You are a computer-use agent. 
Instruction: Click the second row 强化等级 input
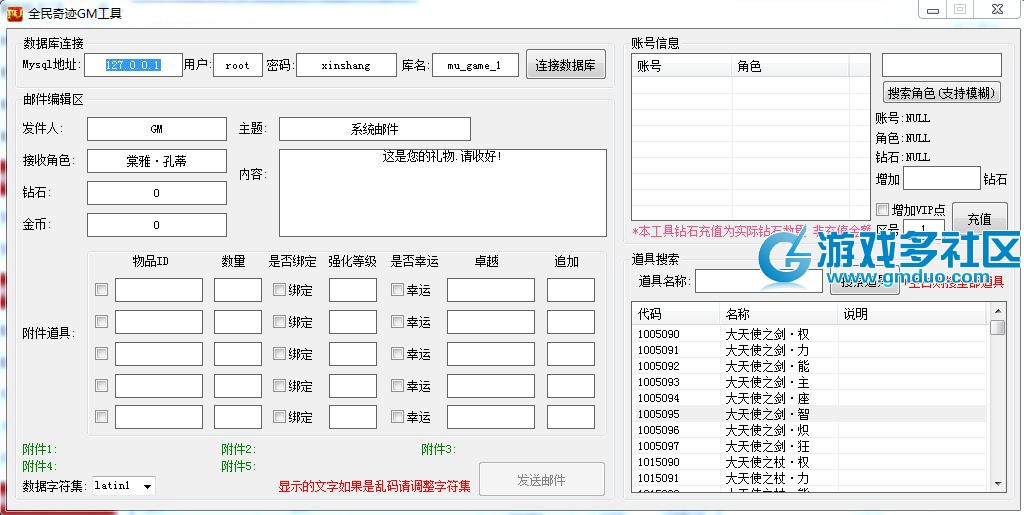click(353, 322)
